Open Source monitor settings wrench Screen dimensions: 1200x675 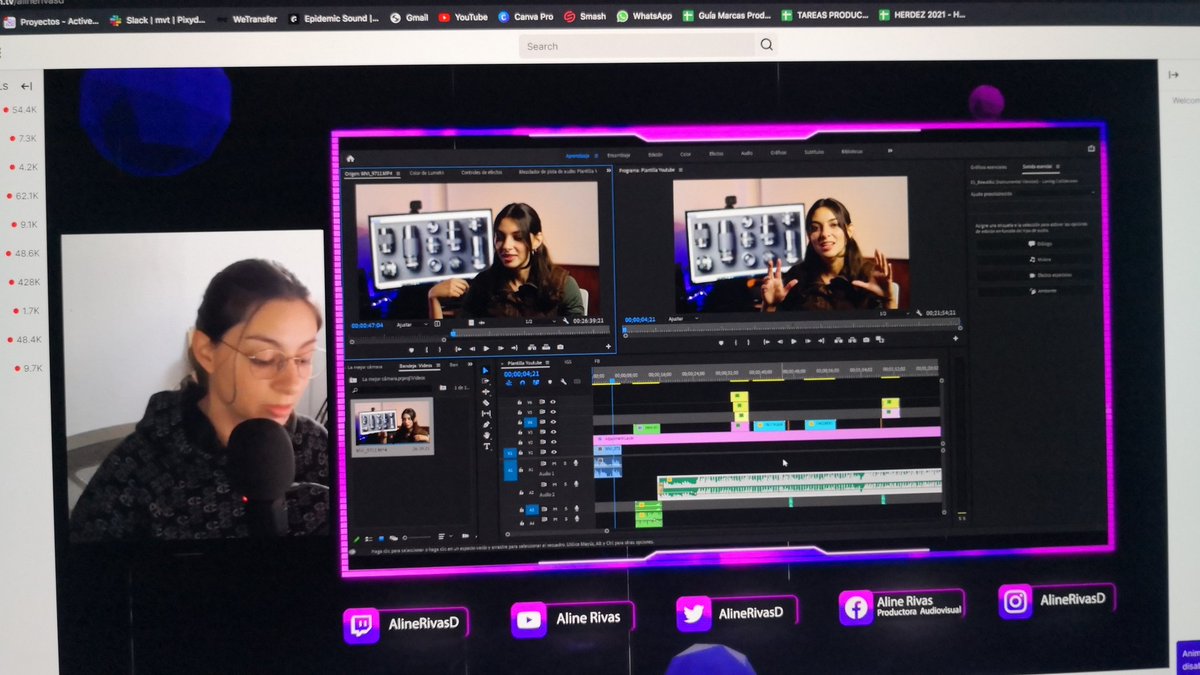click(566, 321)
